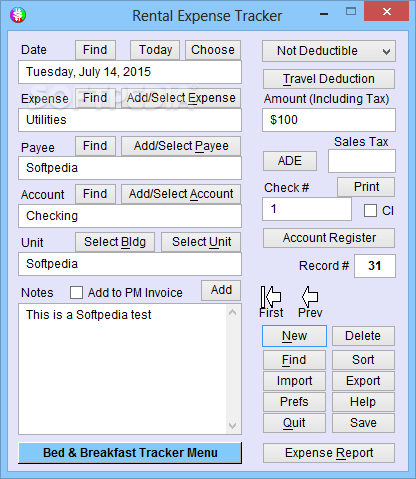Click Find button next to Account
Screen dimensions: 416x479
[x=95, y=194]
